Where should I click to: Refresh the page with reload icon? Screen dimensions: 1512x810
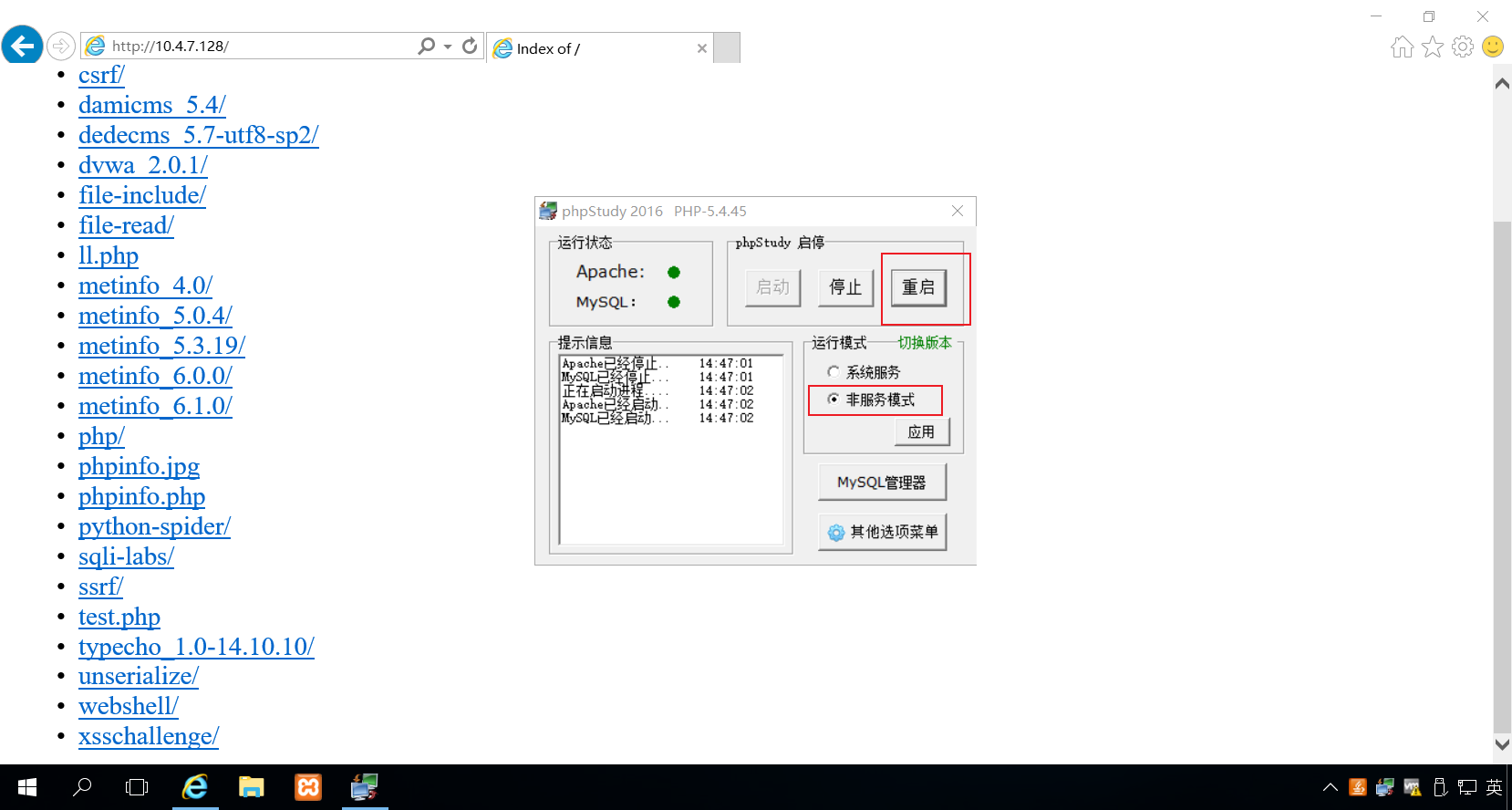click(470, 46)
